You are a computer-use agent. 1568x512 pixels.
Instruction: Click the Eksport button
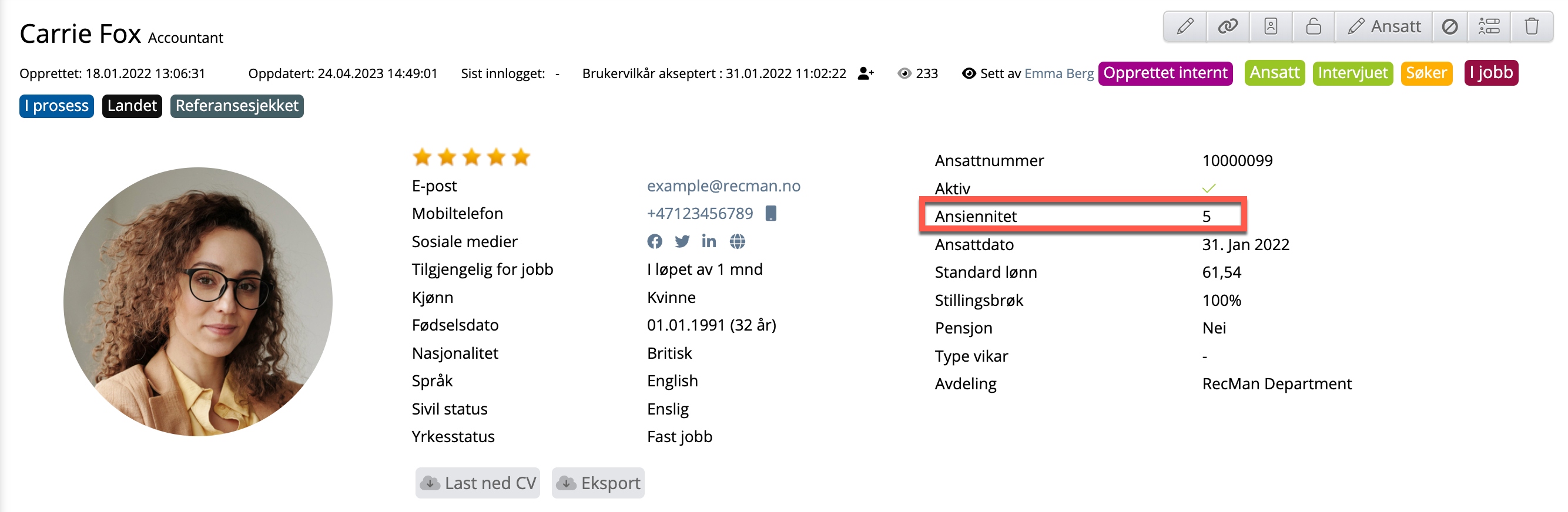point(598,483)
